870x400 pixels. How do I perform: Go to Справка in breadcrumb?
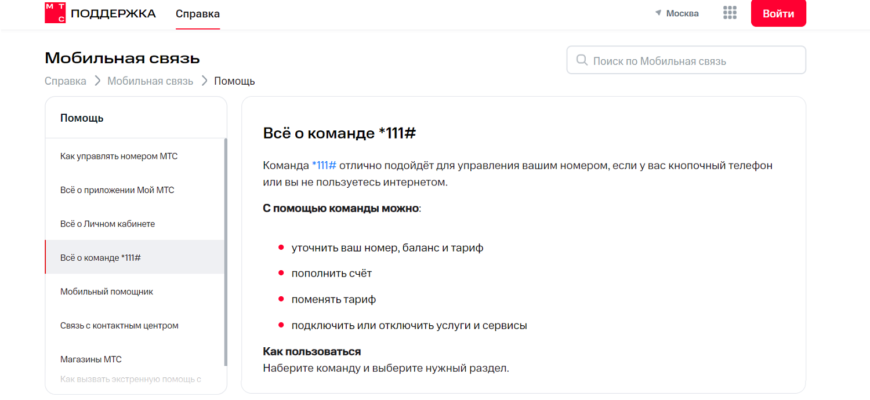pyautogui.click(x=65, y=81)
